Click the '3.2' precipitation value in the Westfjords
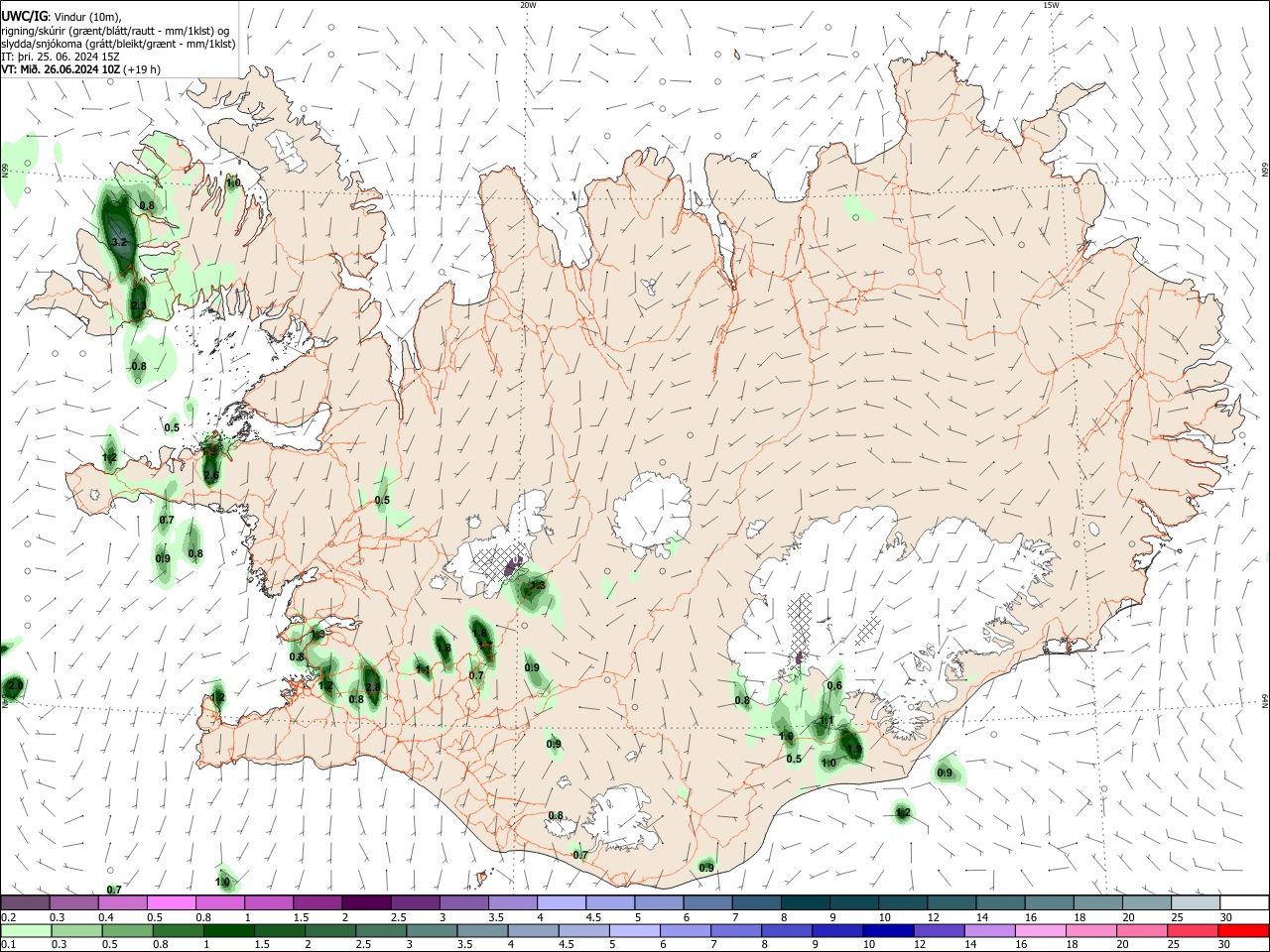 120,242
